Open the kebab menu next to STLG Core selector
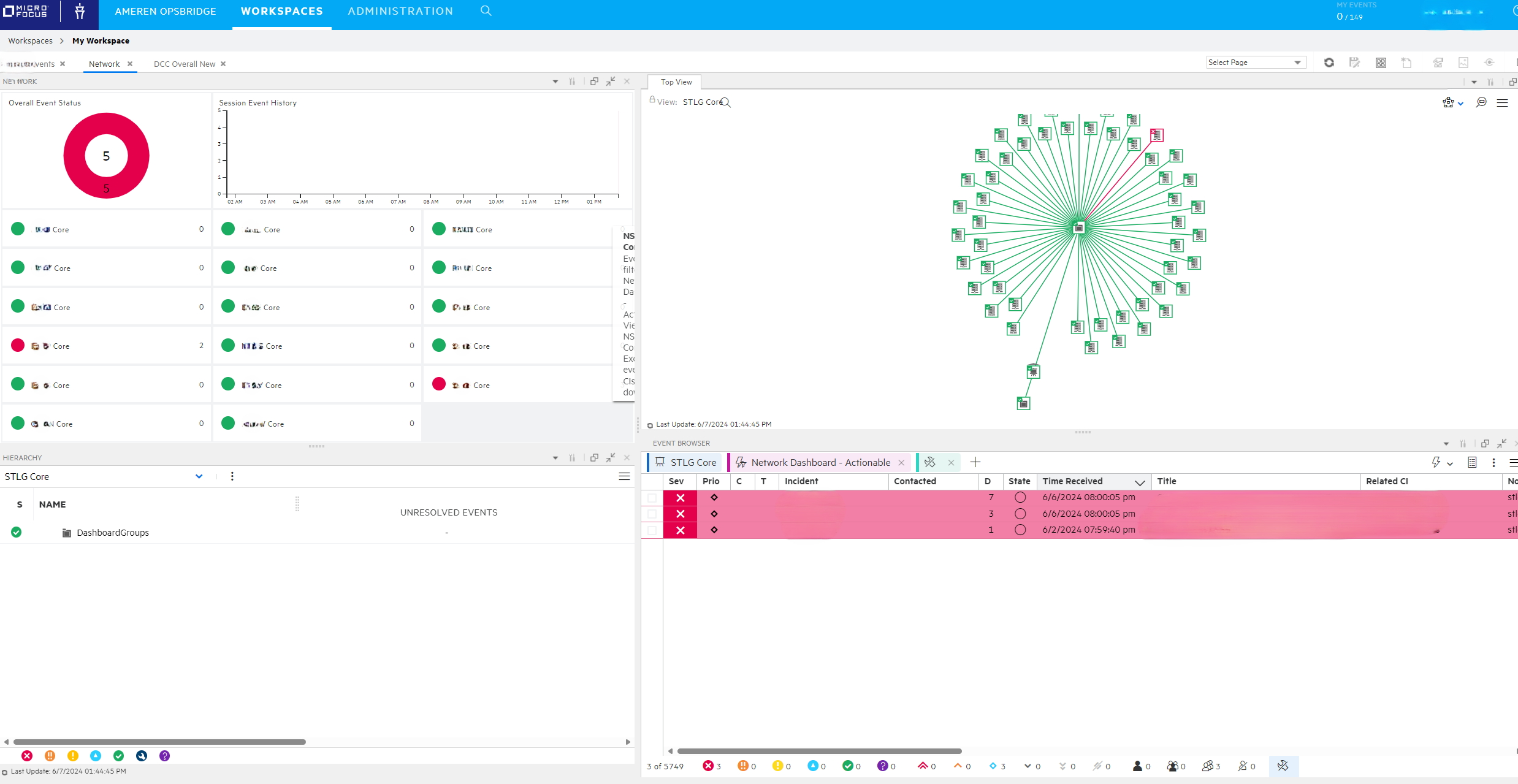Image resolution: width=1518 pixels, height=784 pixels. 232,476
